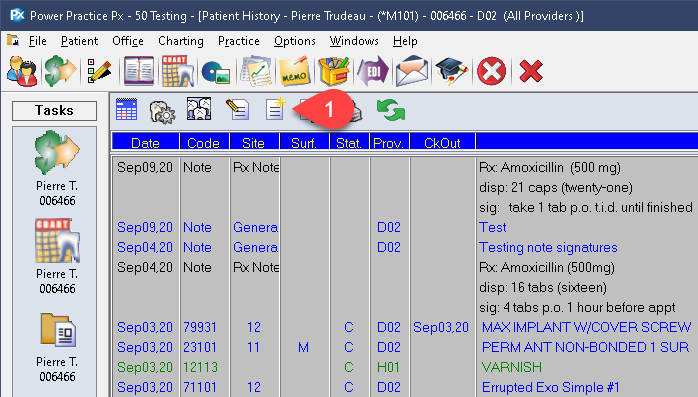
Task: Click the checkout date Sep03,20 cell
Action: 441,327
